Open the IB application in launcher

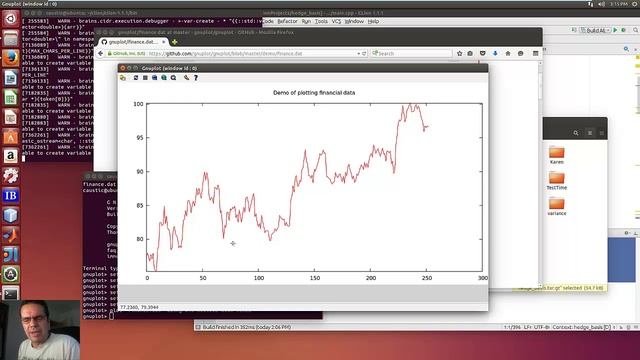(x=11, y=196)
